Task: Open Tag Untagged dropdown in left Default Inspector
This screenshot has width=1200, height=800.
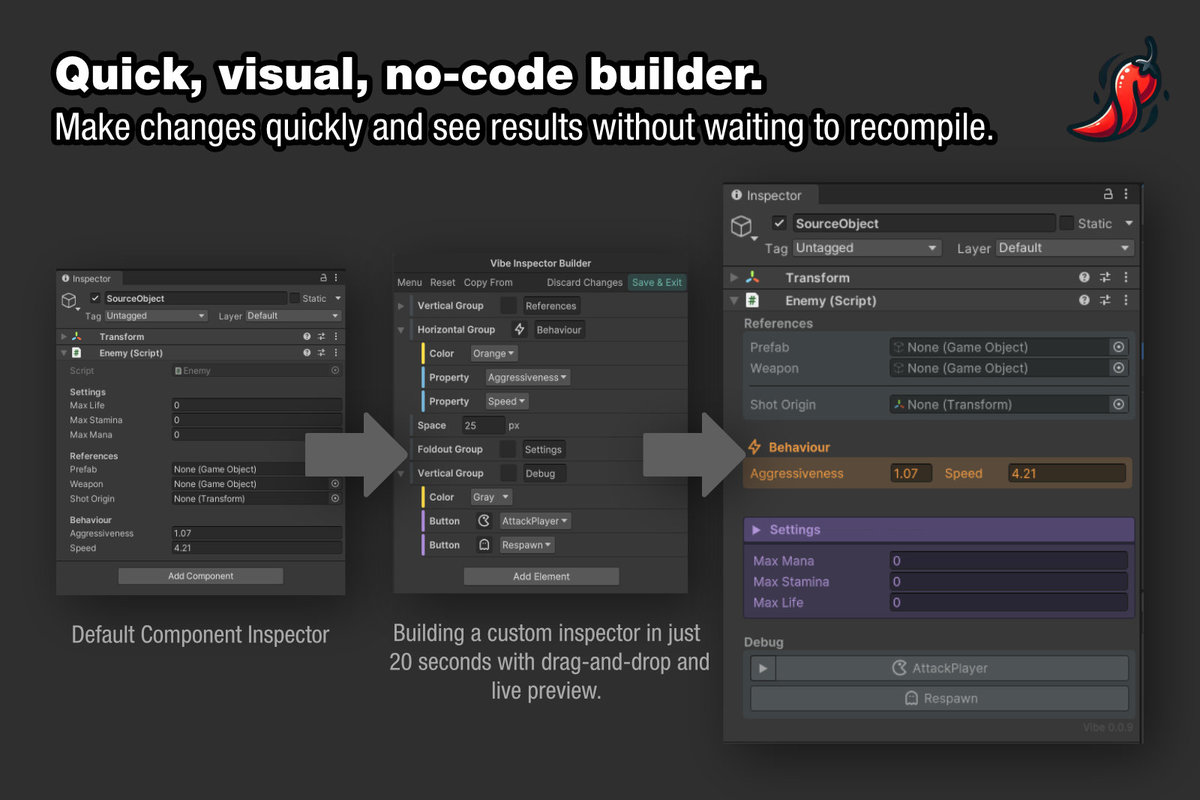Action: point(157,316)
